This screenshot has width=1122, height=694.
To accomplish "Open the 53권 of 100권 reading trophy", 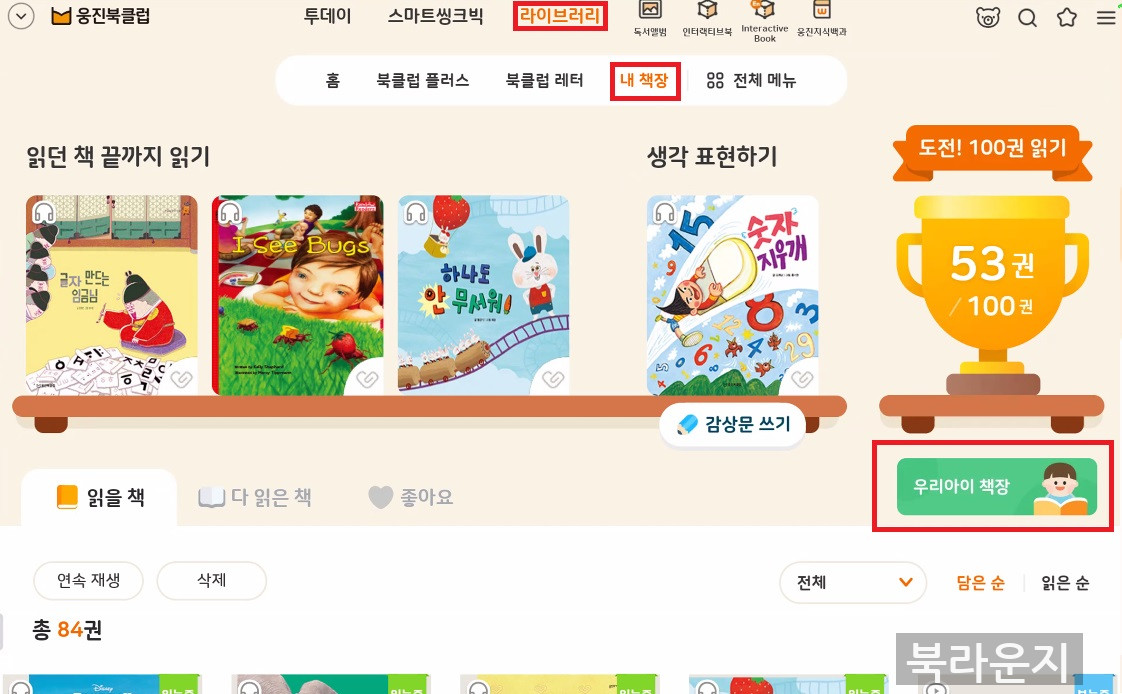I will click(x=992, y=295).
